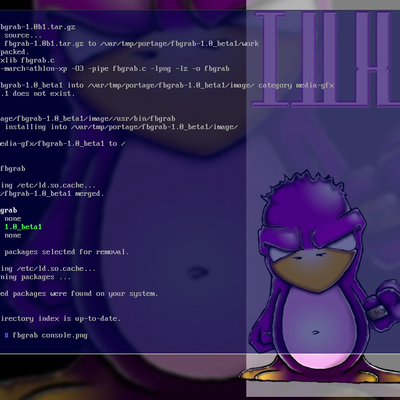The height and width of the screenshot is (400, 400).
Task: Click the 'ning packages ...' line
Action: [x=35, y=277]
